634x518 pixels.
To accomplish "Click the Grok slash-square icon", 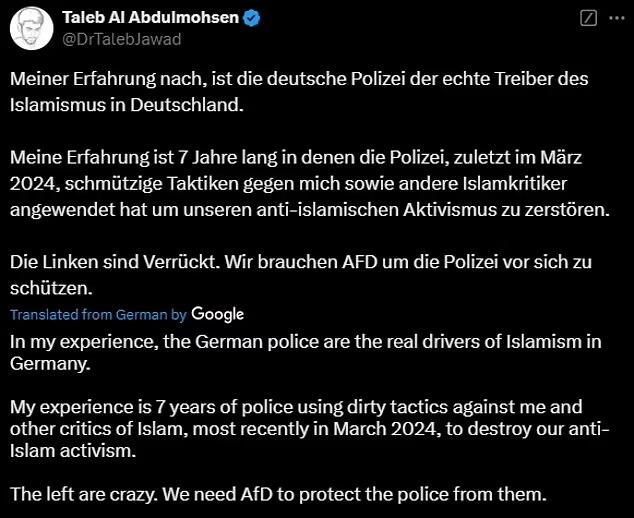I will (x=588, y=18).
